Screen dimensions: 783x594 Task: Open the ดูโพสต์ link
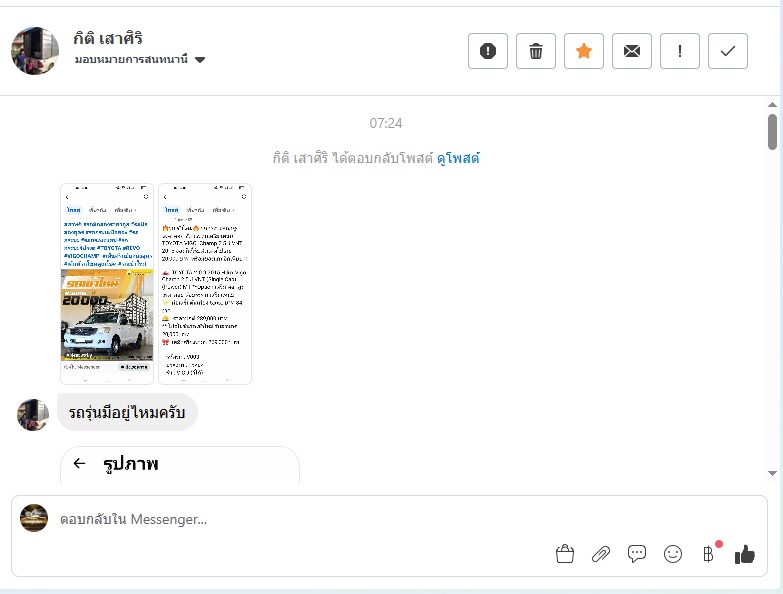(458, 158)
